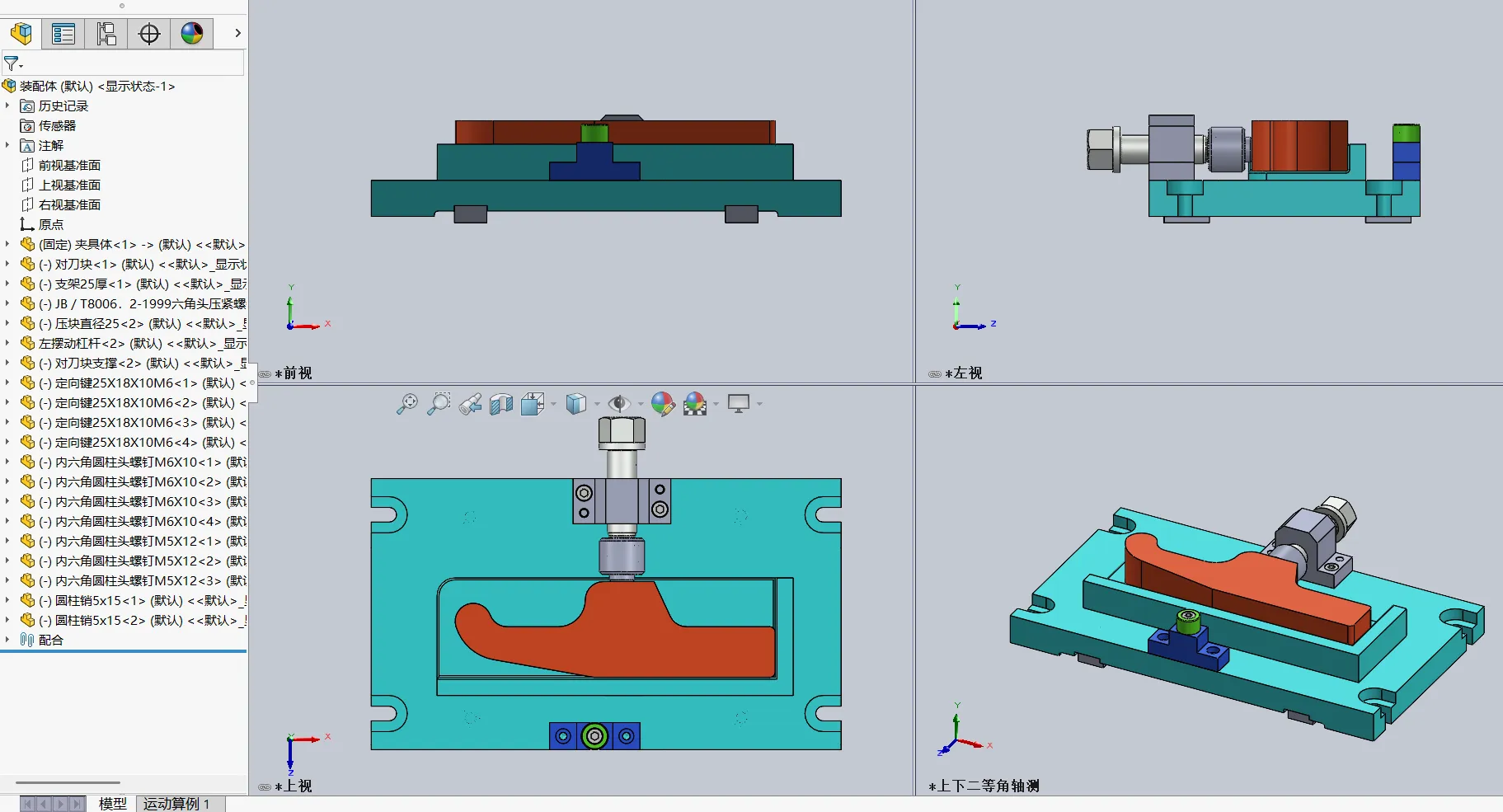Click the tree filter funnel icon

coord(12,63)
